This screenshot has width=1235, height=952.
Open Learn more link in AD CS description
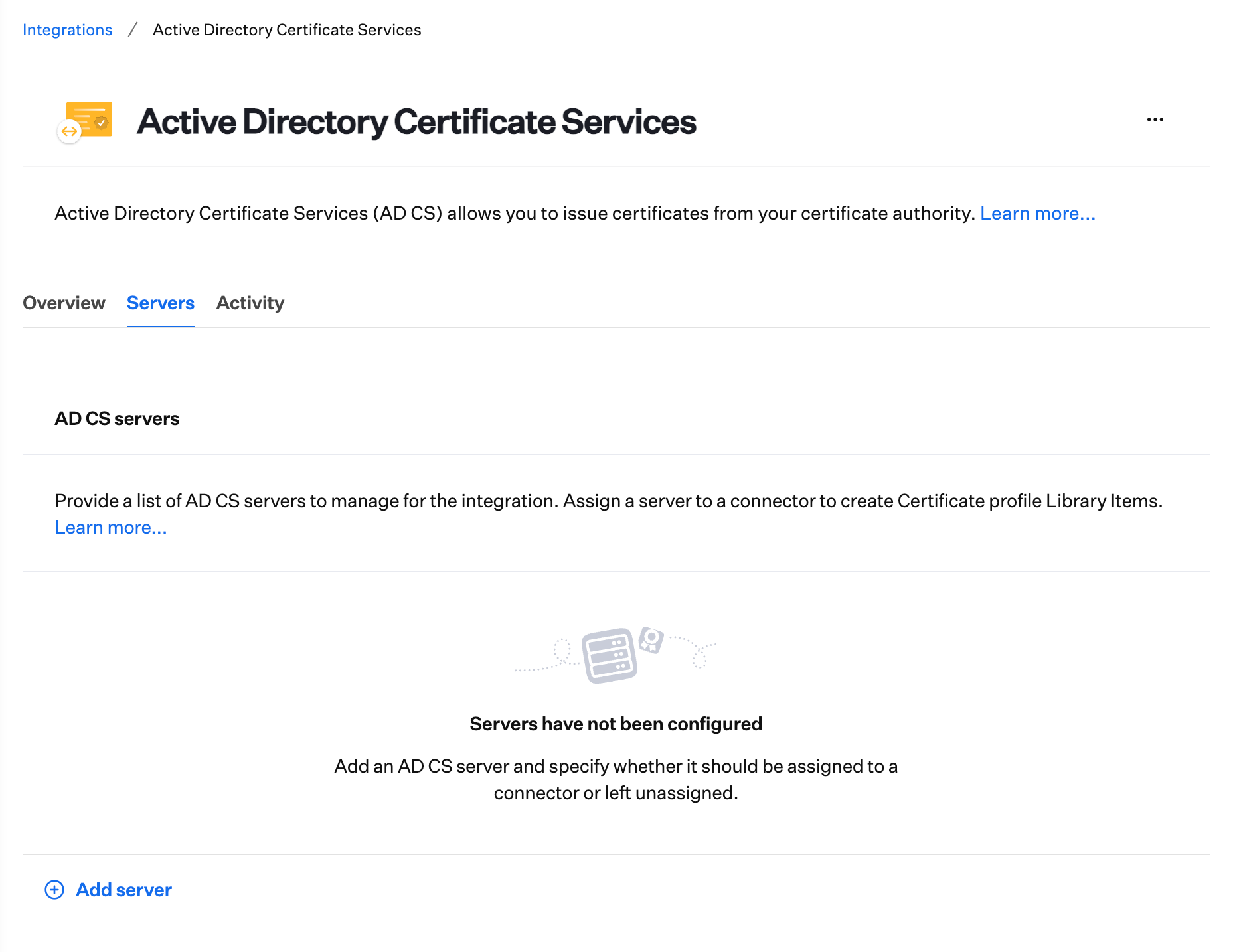pos(1038,213)
